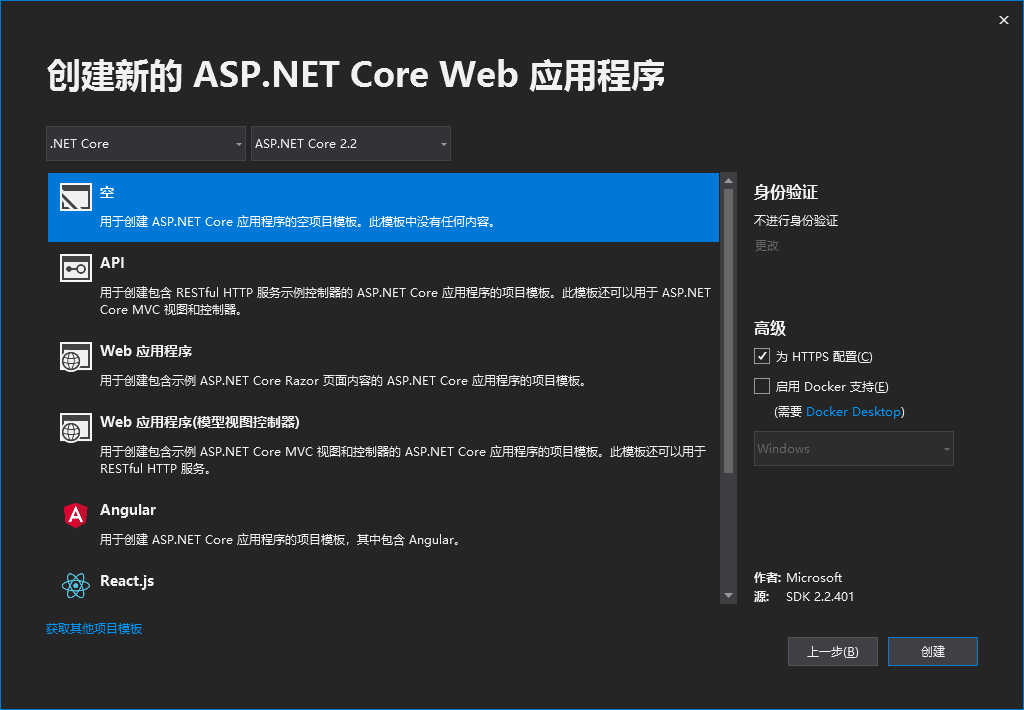1024x710 pixels.
Task: Click the 更改 authentication link
Action: [x=767, y=246]
